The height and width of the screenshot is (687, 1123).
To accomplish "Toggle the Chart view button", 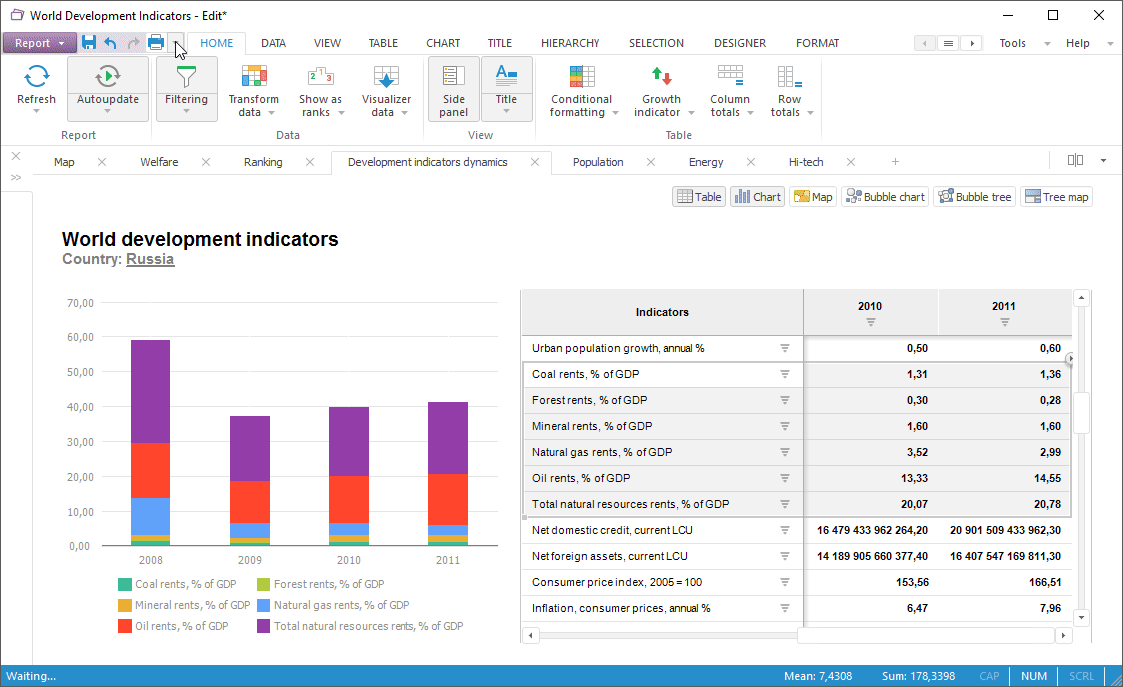I will pyautogui.click(x=757, y=197).
